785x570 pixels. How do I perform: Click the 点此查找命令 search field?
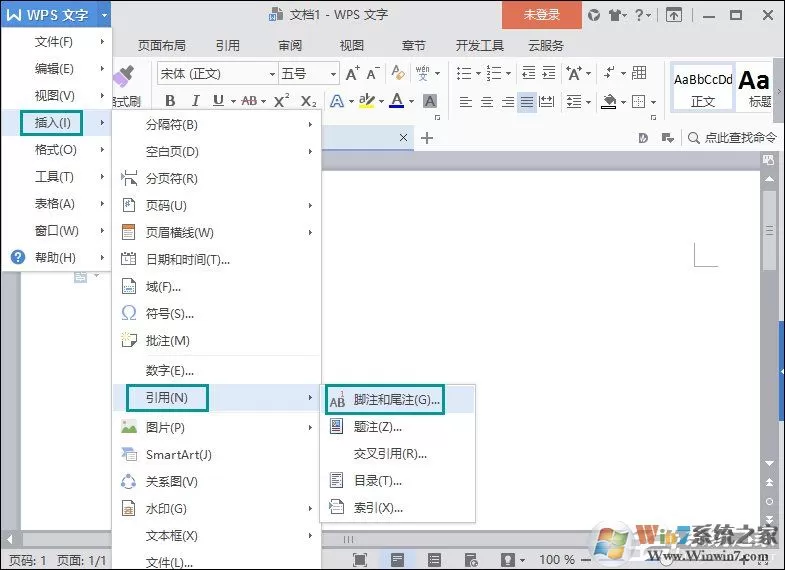734,138
